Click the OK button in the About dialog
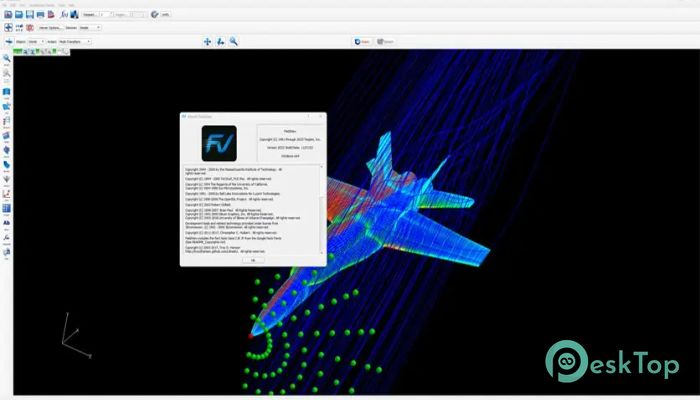 pyautogui.click(x=253, y=260)
